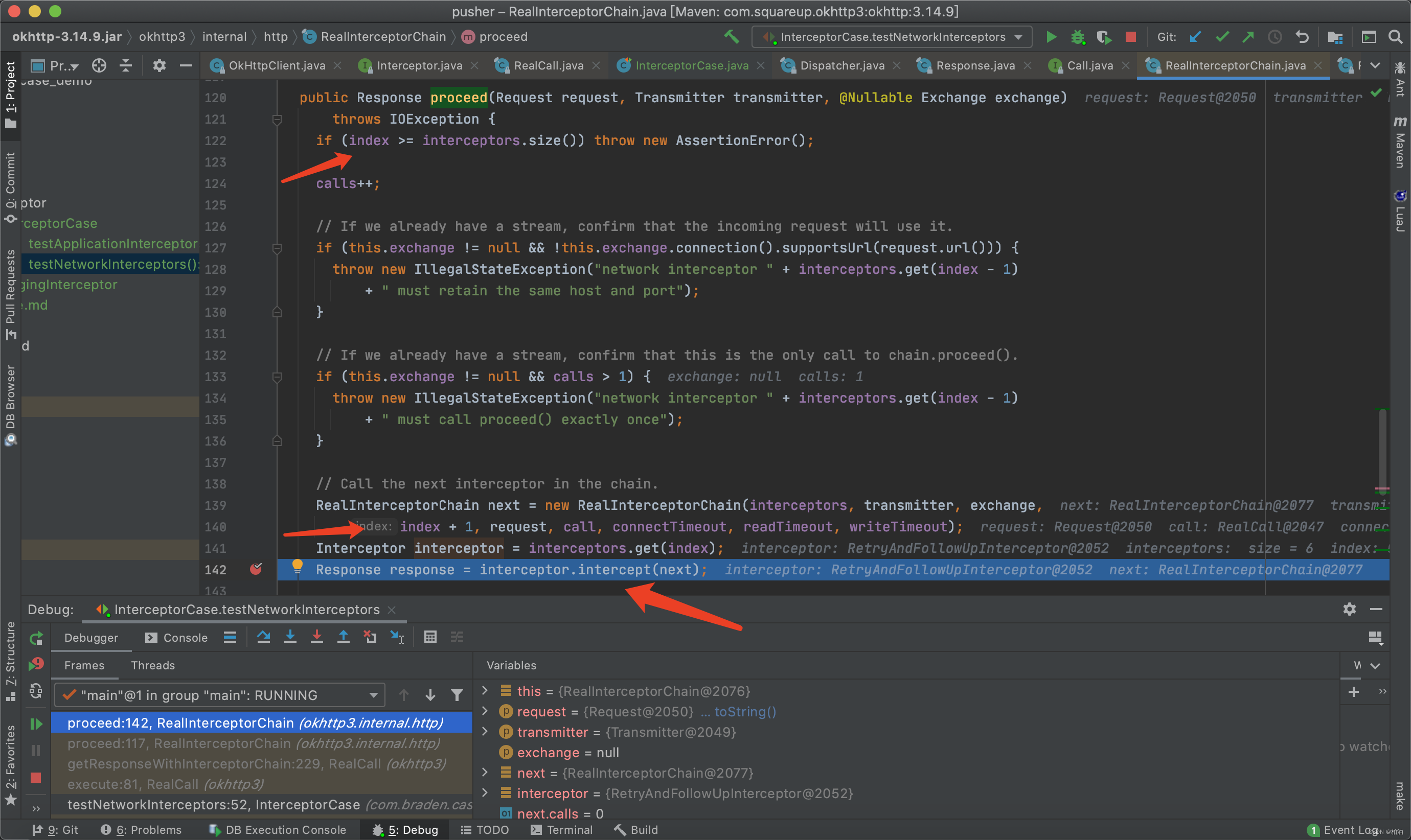Open the Evaluate Expression calculator icon

pos(430,637)
